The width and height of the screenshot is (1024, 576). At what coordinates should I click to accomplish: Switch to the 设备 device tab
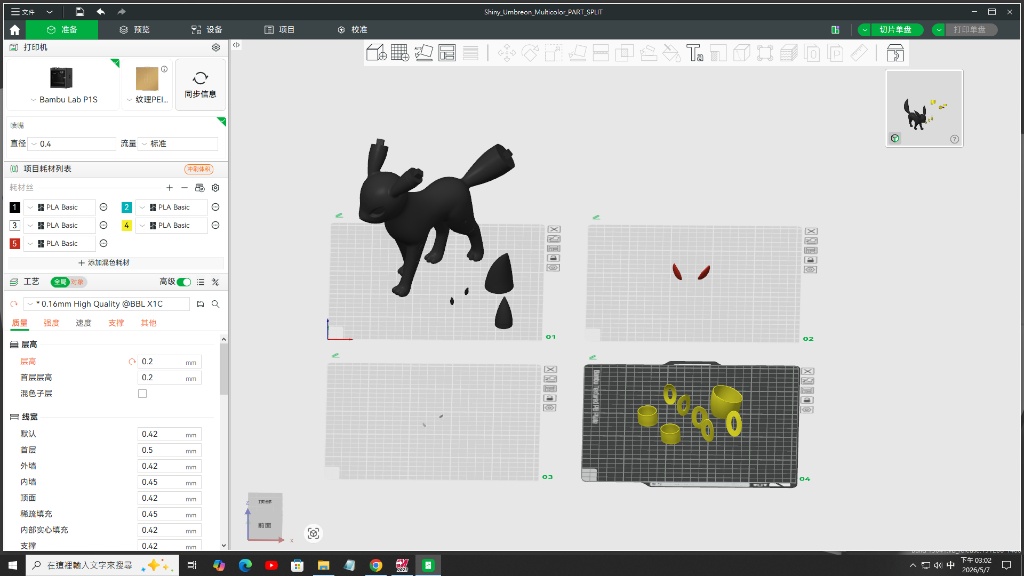click(206, 30)
